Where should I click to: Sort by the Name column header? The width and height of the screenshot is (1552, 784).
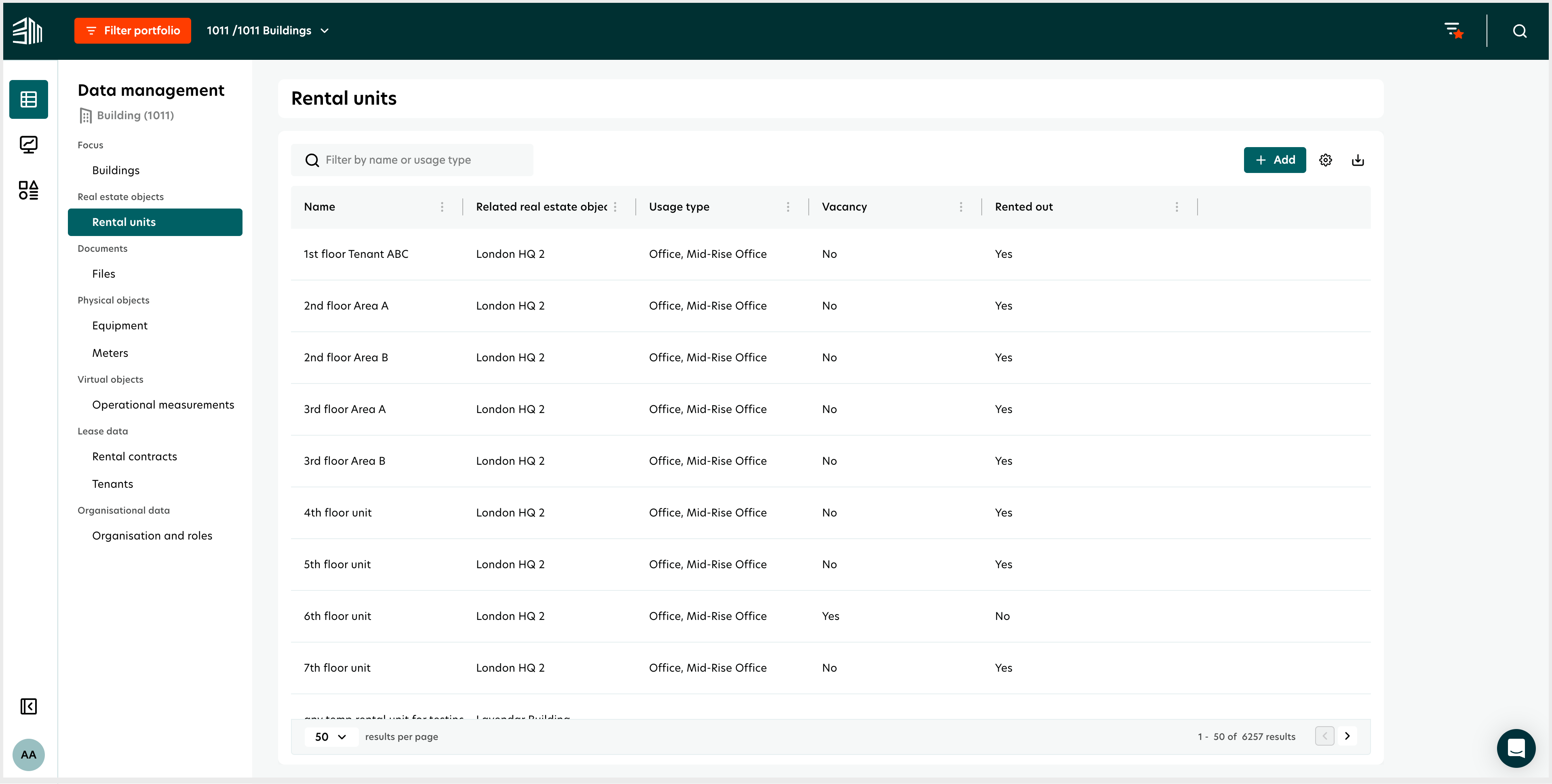[x=319, y=207]
